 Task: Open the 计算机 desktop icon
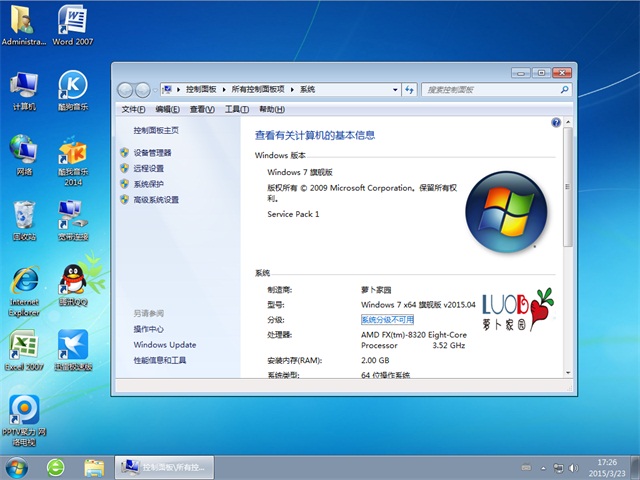coord(24,91)
